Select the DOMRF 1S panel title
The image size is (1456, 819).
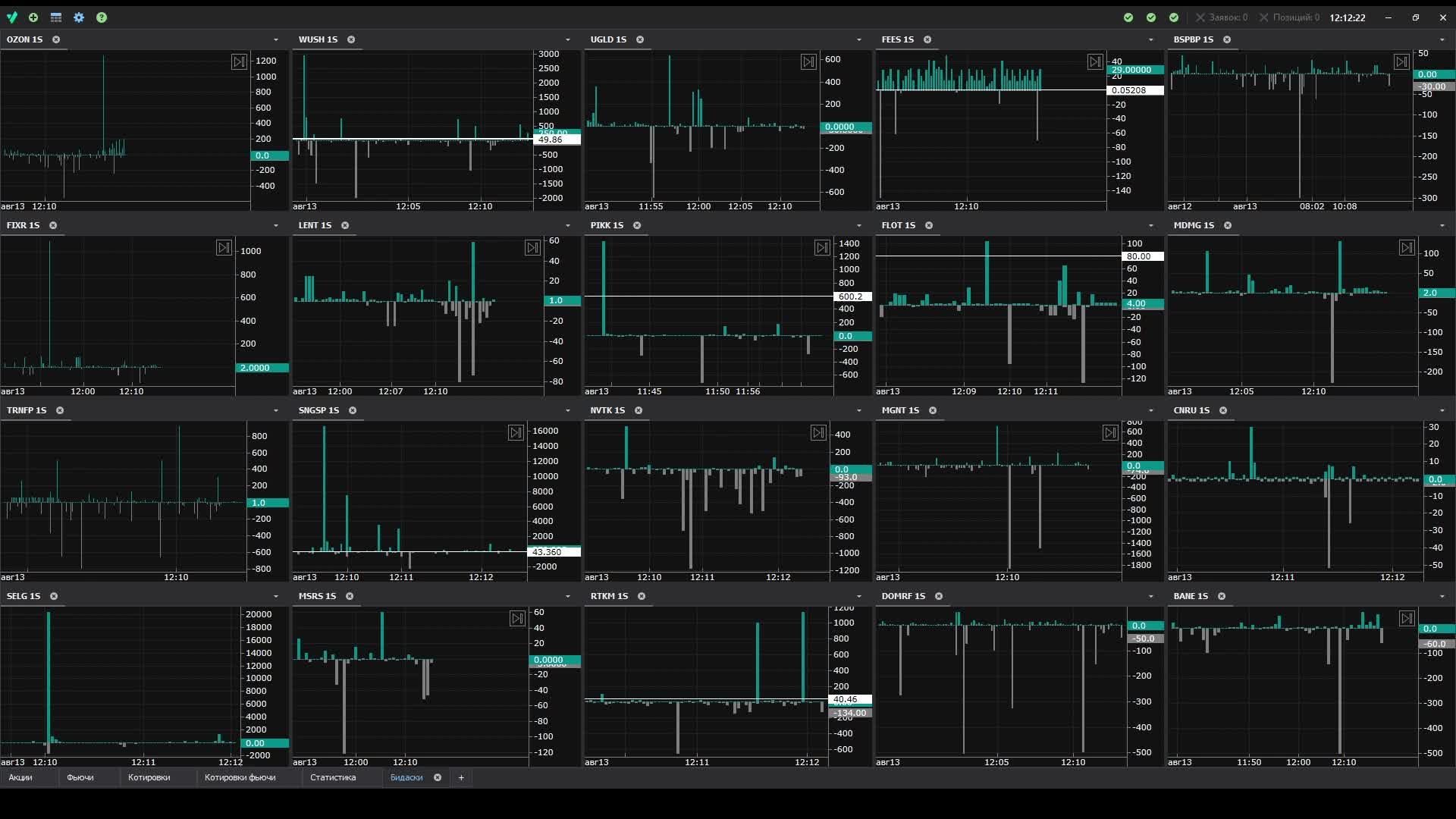[903, 596]
